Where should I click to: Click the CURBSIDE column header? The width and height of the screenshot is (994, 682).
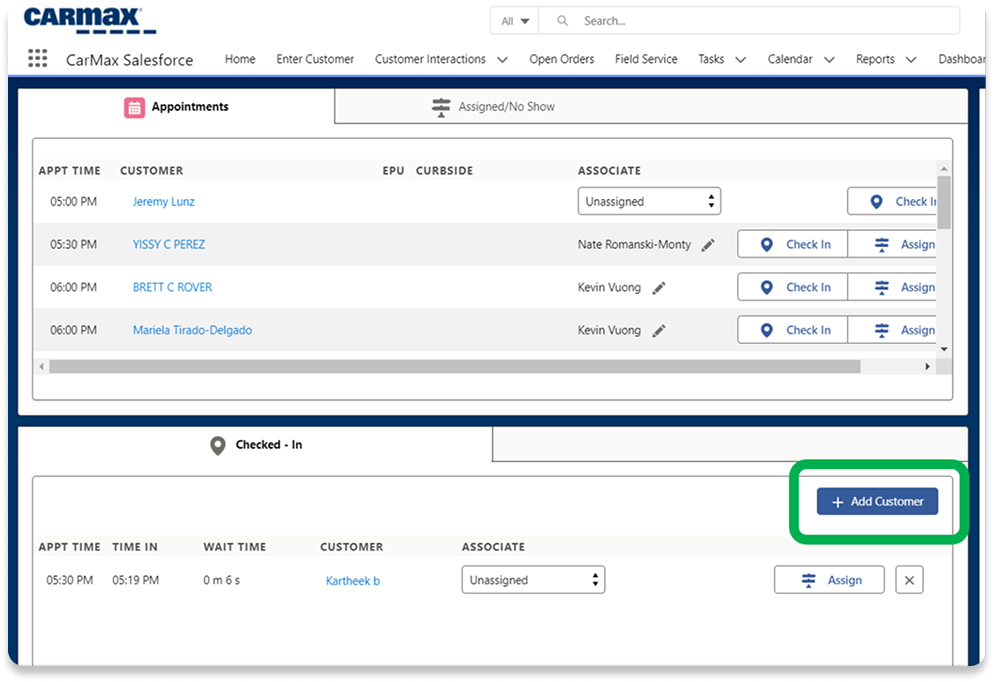pos(444,171)
